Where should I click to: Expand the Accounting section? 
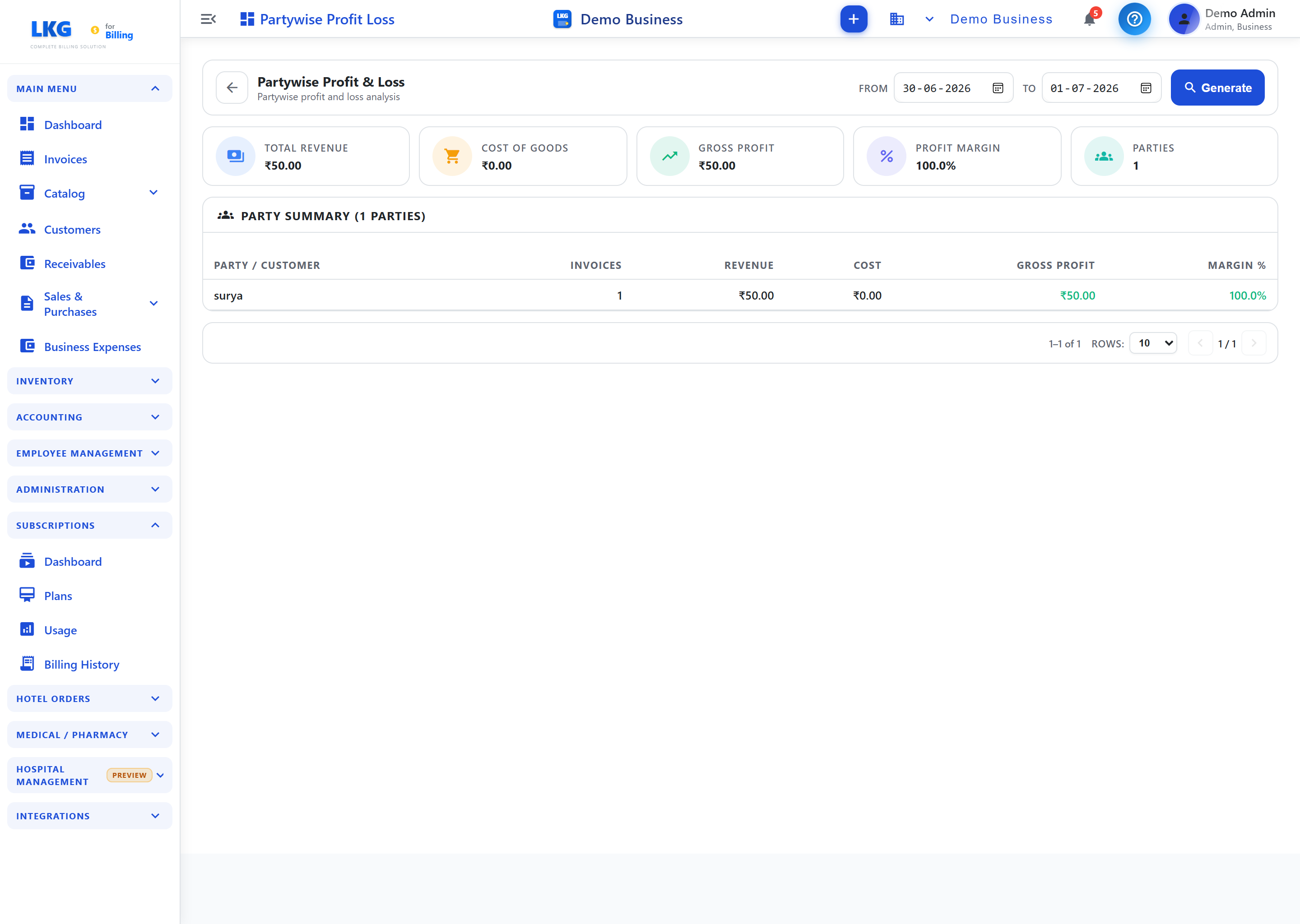[x=89, y=417]
